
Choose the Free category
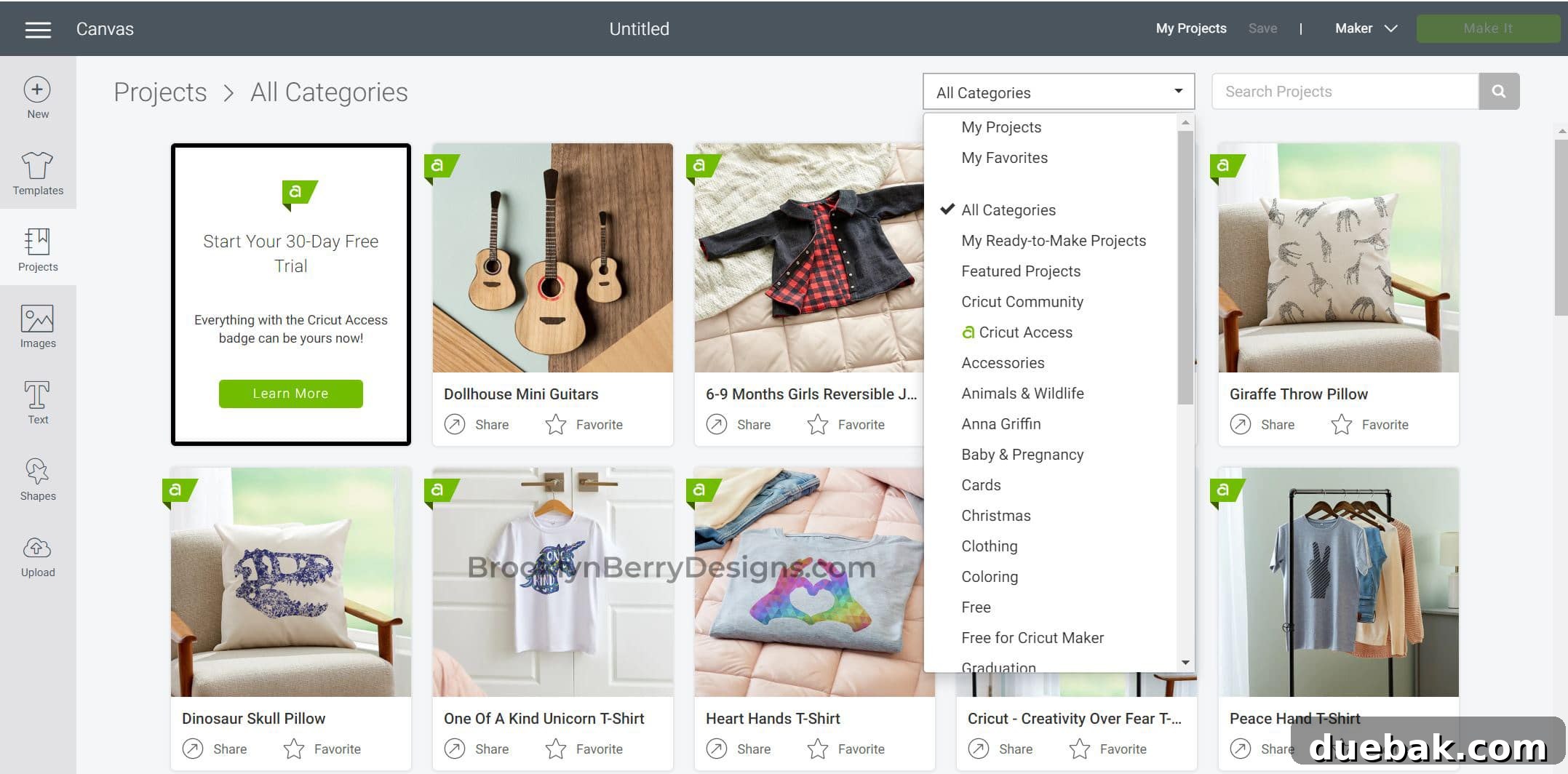point(976,607)
